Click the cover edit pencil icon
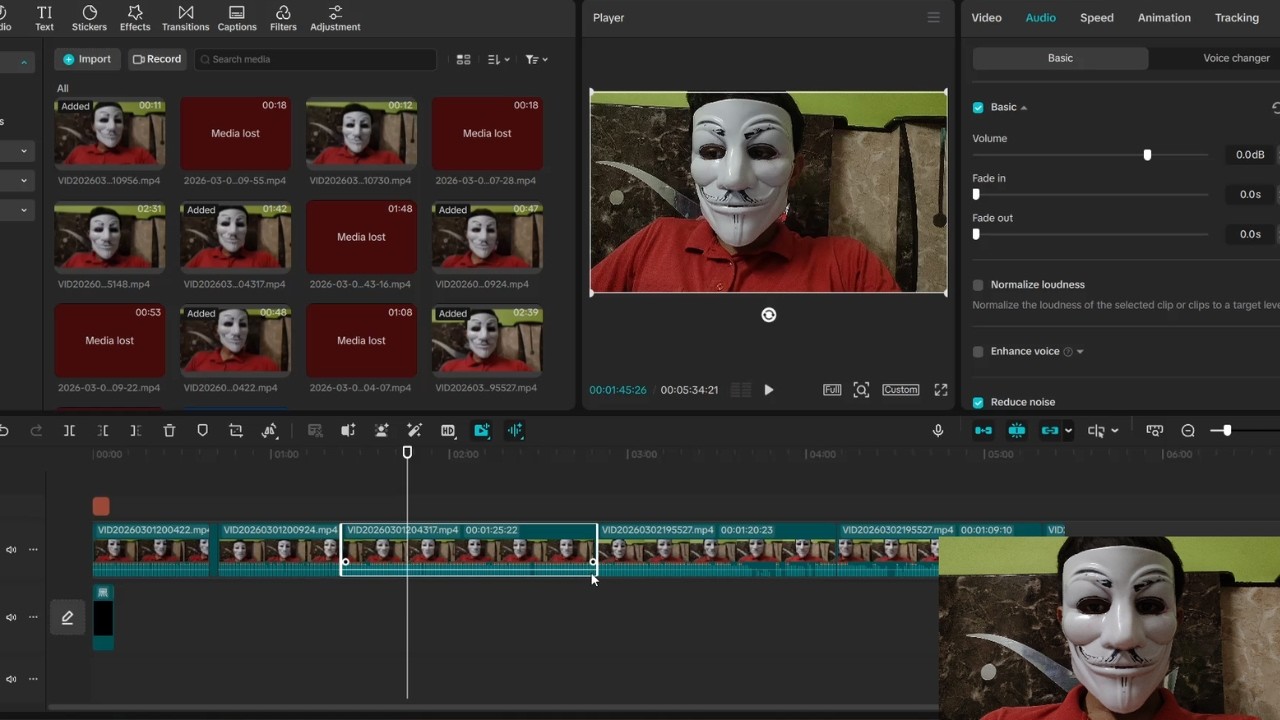 (x=67, y=618)
